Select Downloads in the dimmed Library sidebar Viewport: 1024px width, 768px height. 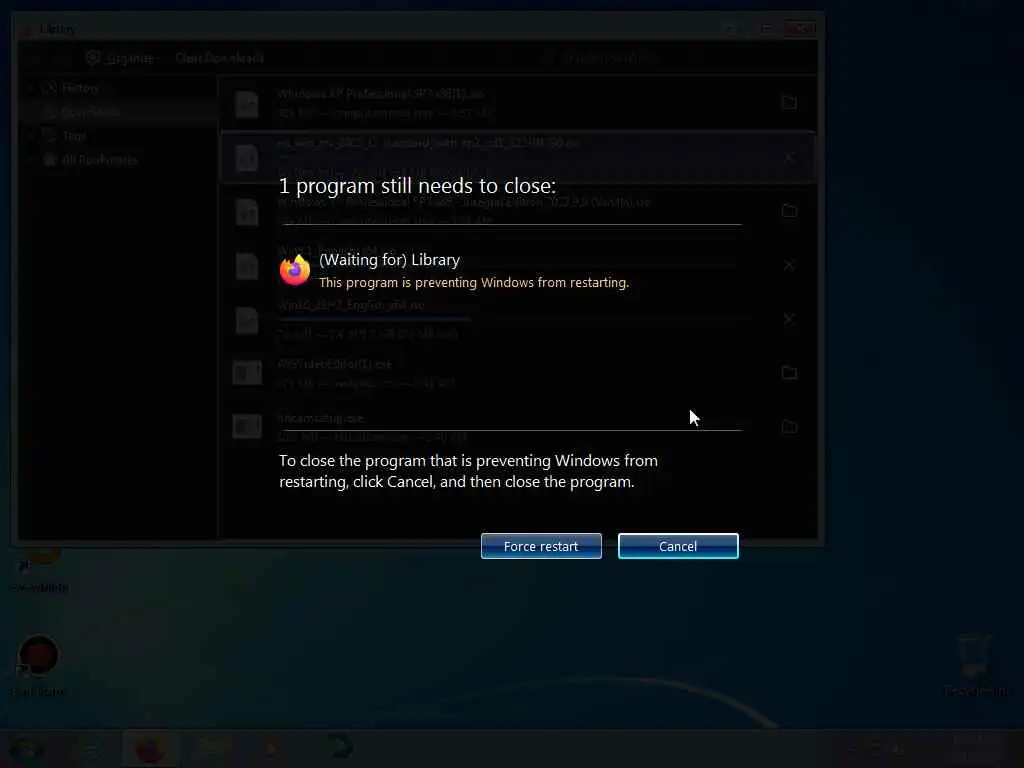(x=90, y=112)
